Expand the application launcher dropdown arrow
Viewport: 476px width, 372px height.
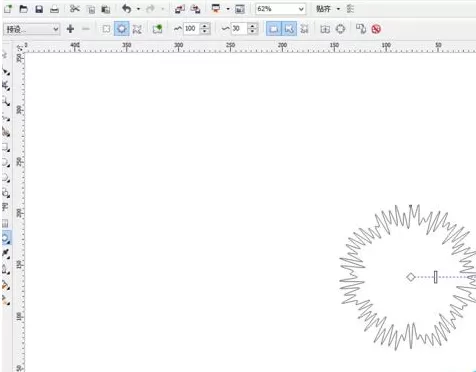coord(228,9)
